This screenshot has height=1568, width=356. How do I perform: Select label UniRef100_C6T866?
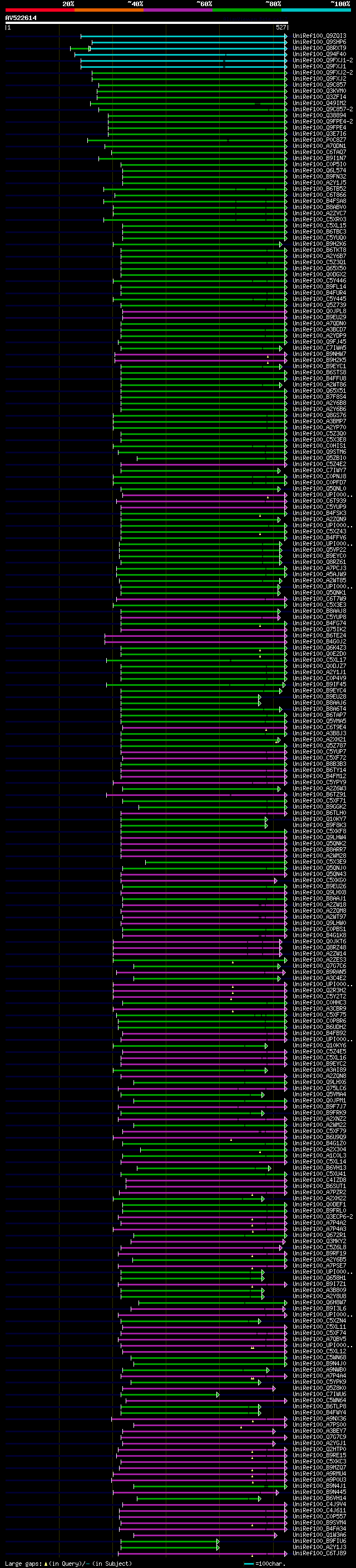(x=319, y=195)
